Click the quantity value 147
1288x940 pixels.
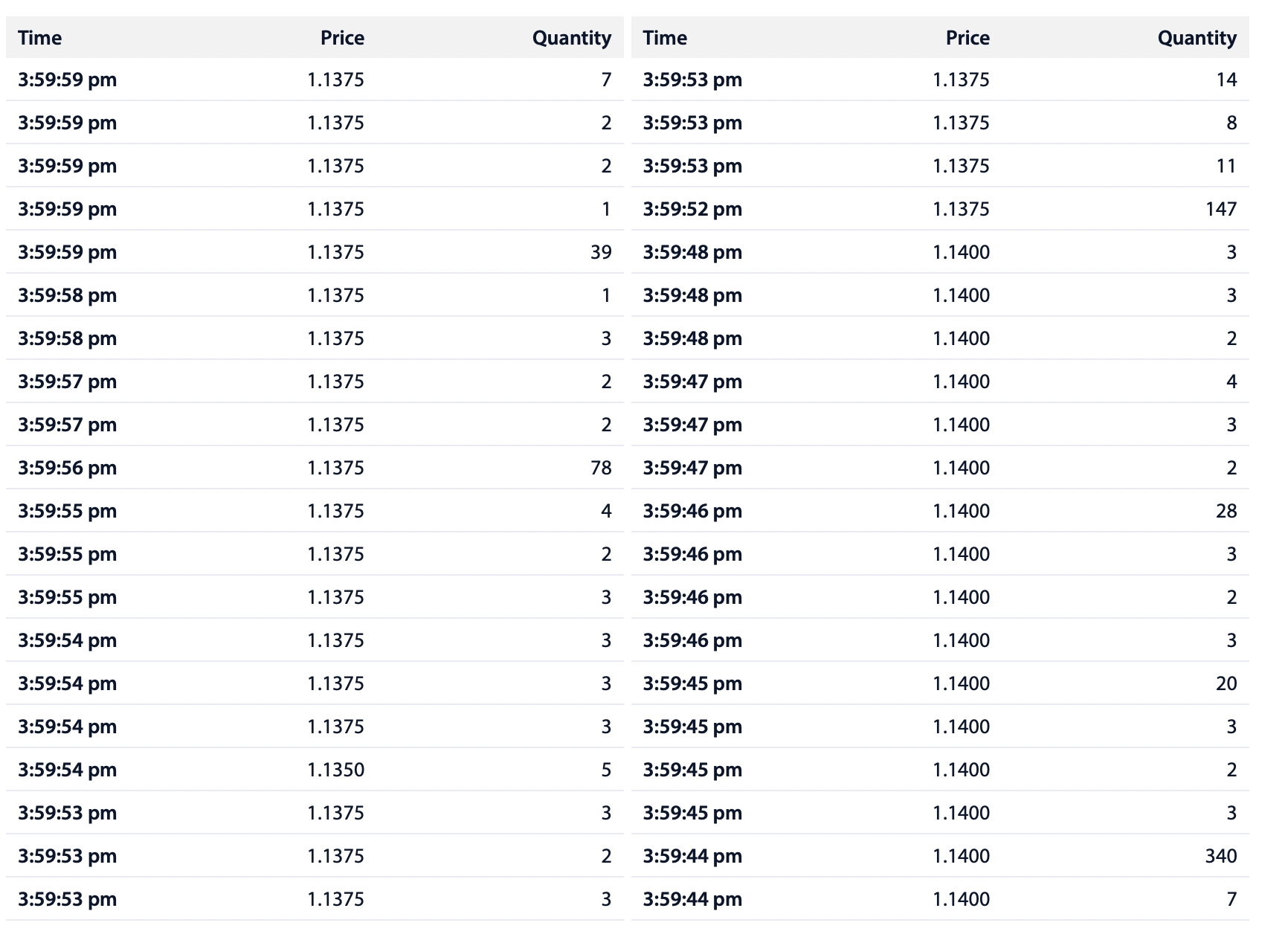1220,209
